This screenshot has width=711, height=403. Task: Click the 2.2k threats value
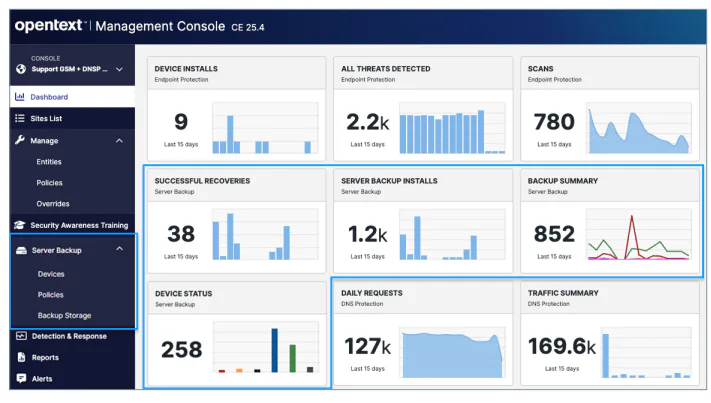[368, 122]
